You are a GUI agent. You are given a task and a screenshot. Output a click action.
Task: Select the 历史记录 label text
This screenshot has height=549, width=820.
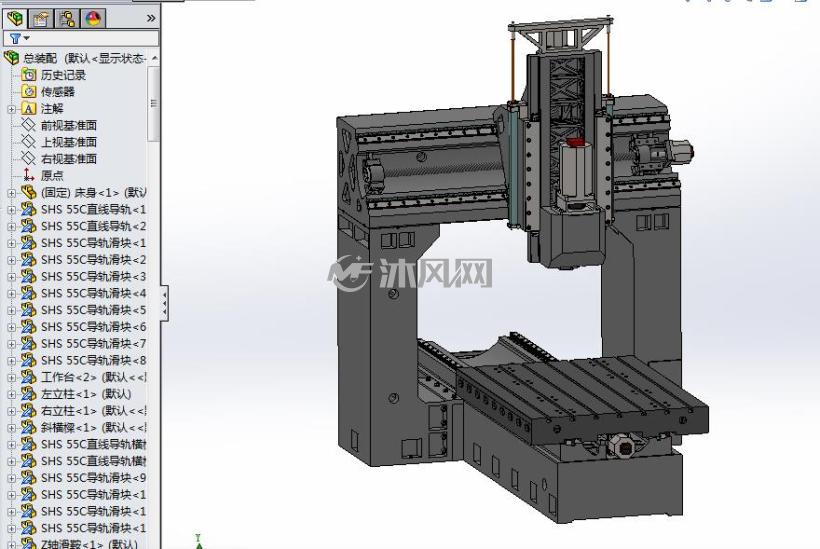point(63,75)
